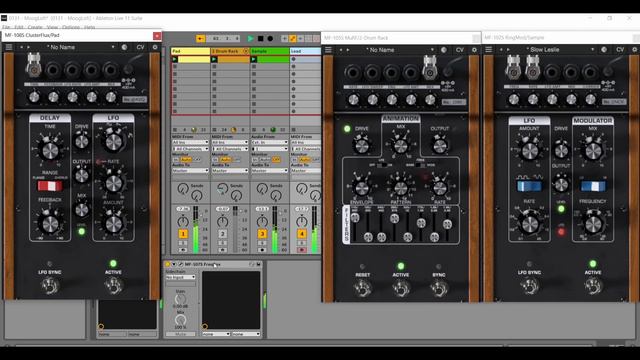Click the round theme icon in RingMod header
The image size is (640, 360).
point(604,50)
